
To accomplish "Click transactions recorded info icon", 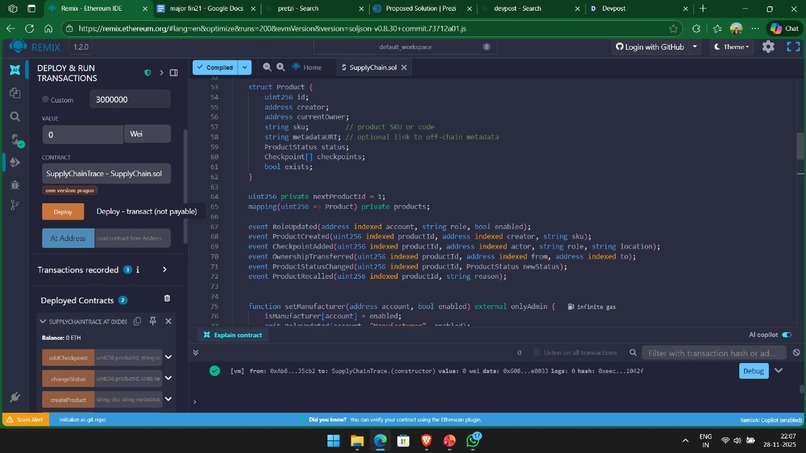I will [x=138, y=270].
